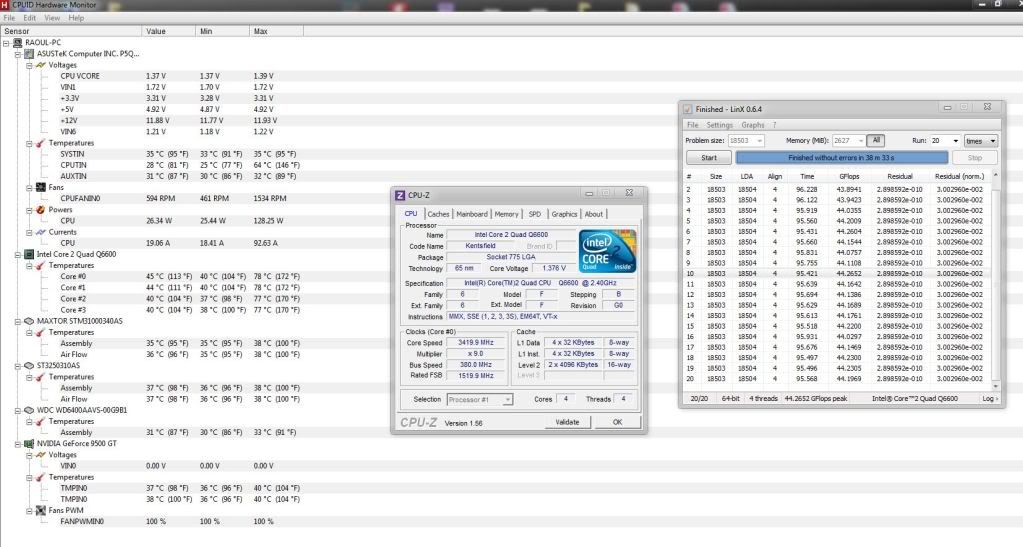The height and width of the screenshot is (547, 1023).
Task: Collapse the ASUSTeK Computer node
Action: 18,54
